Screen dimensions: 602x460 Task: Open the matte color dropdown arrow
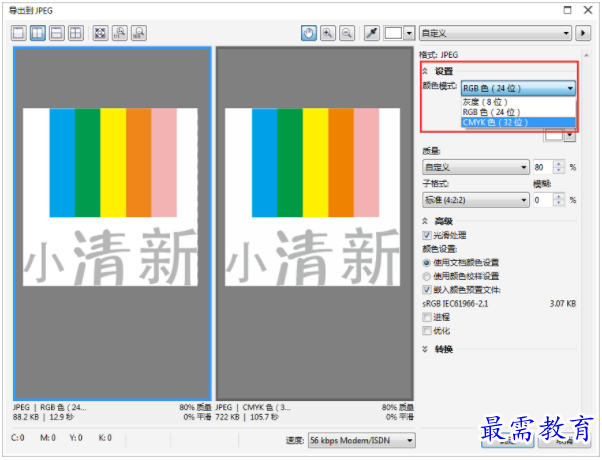coord(571,135)
